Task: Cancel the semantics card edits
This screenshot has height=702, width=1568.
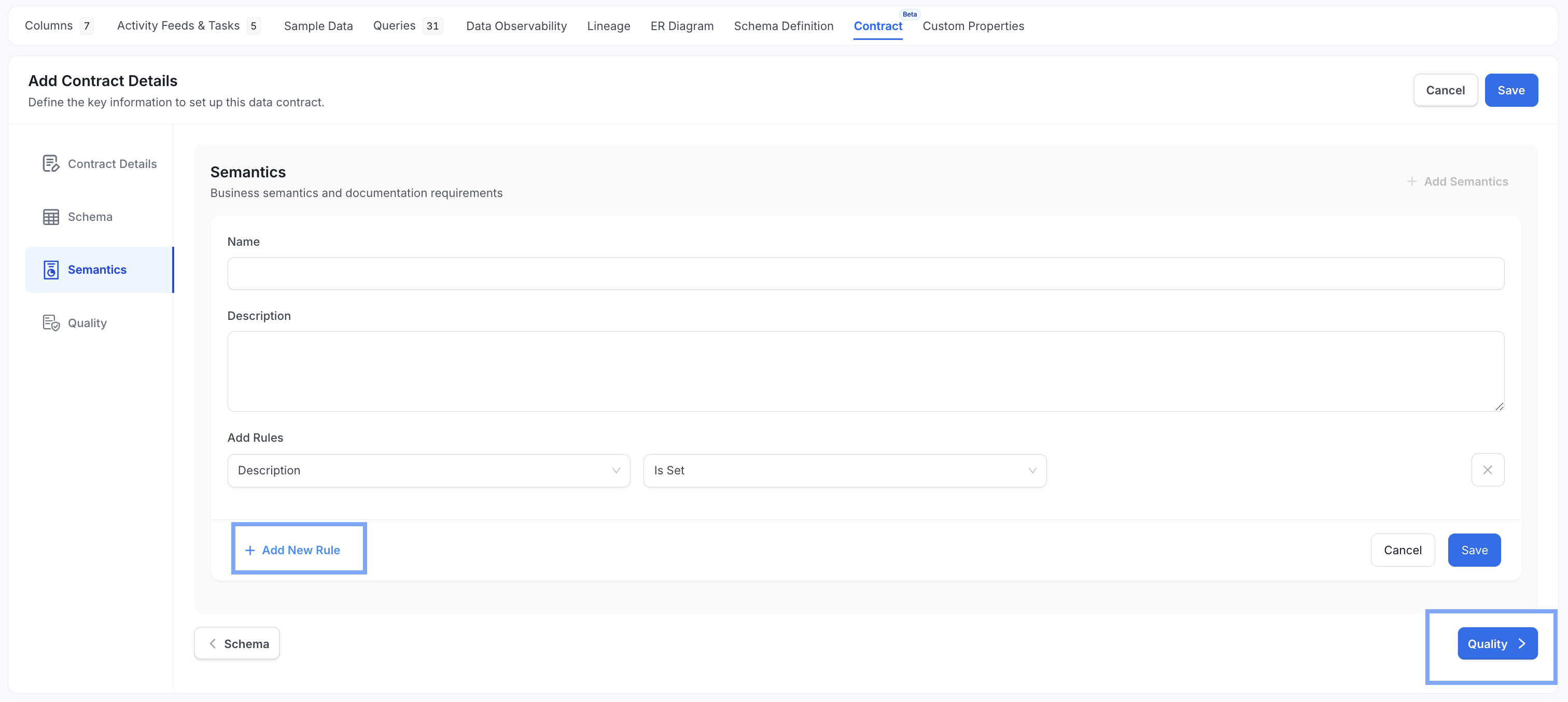Action: tap(1403, 551)
